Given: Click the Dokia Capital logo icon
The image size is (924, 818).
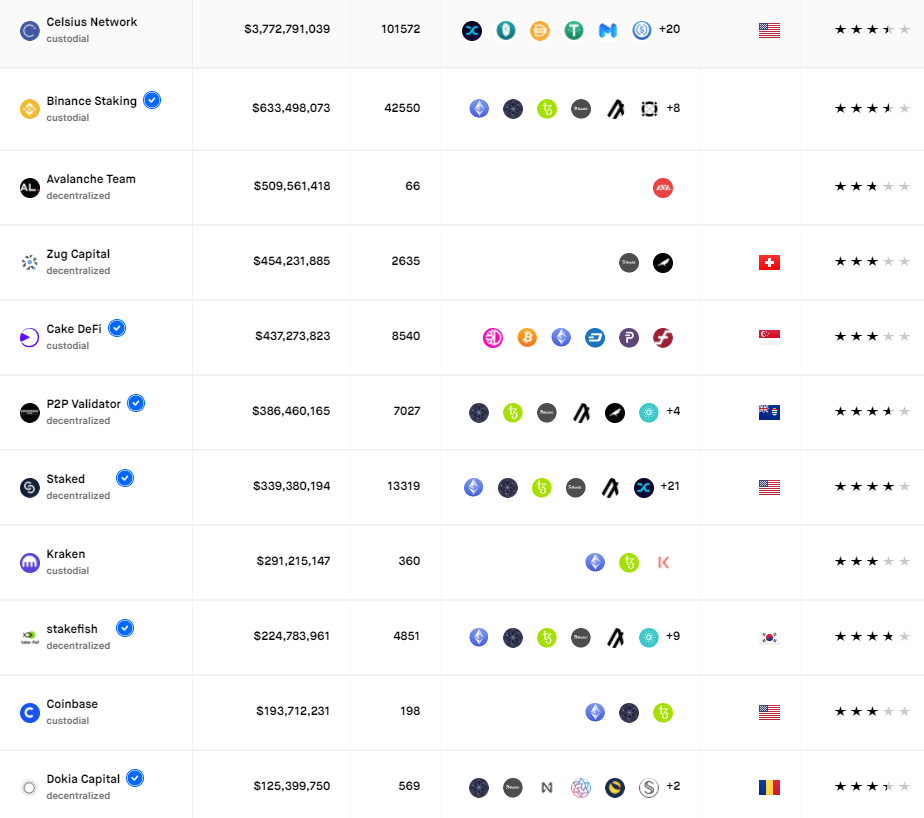Looking at the screenshot, I should point(29,787).
